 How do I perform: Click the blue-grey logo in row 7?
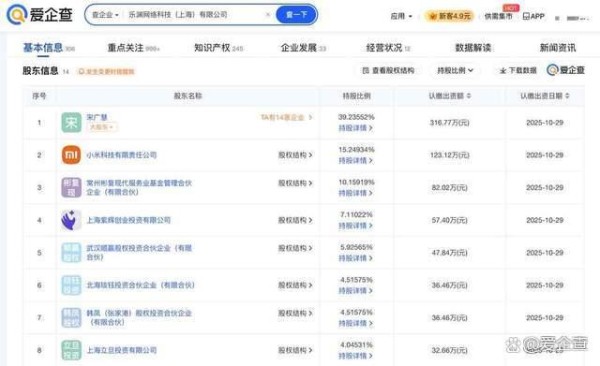click(x=71, y=318)
